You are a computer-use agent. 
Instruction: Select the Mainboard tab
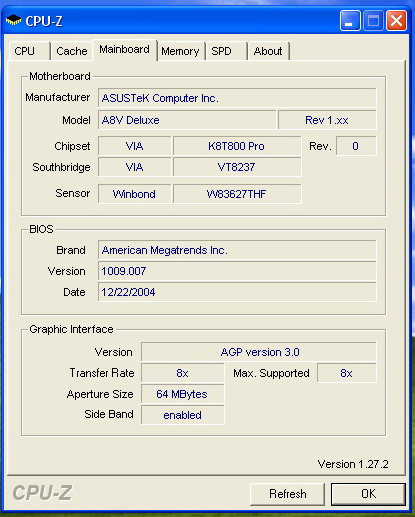tap(125, 50)
